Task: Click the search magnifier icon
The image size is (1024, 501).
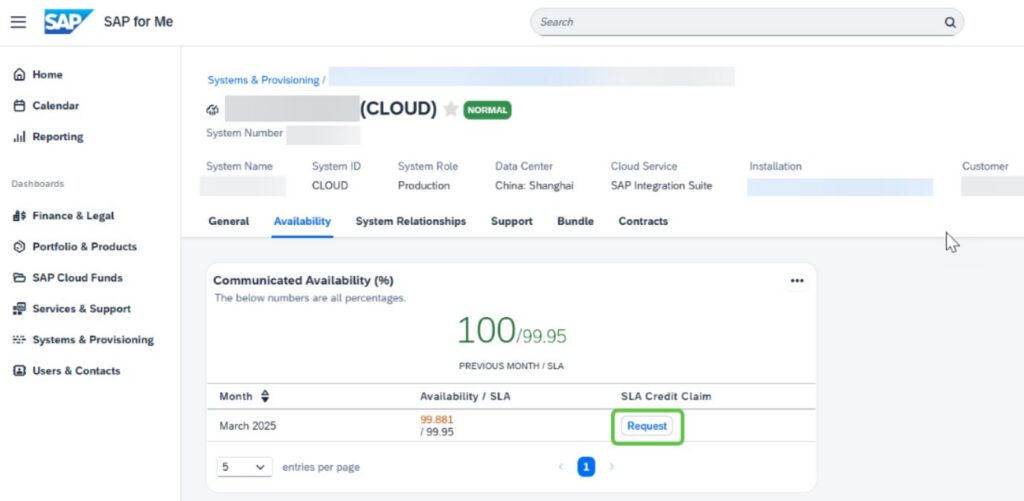Action: pyautogui.click(x=950, y=22)
